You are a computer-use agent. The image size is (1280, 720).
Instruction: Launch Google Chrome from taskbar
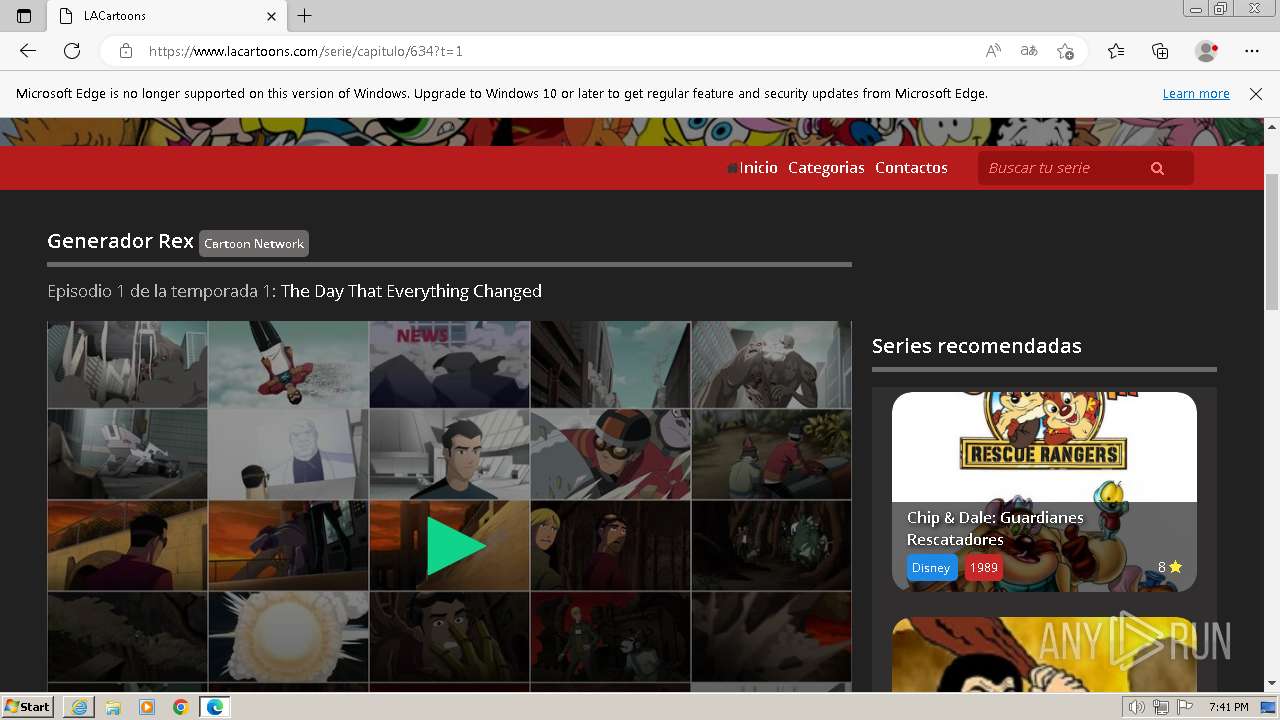pyautogui.click(x=181, y=707)
